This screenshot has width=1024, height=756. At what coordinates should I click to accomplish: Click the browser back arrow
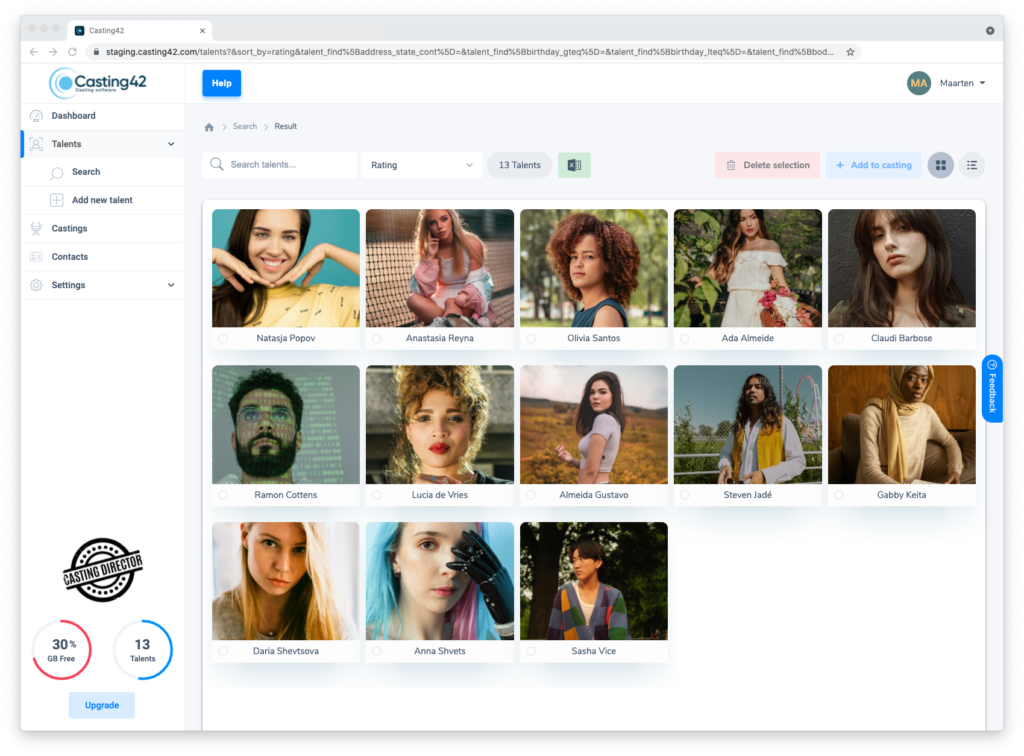pyautogui.click(x=34, y=52)
